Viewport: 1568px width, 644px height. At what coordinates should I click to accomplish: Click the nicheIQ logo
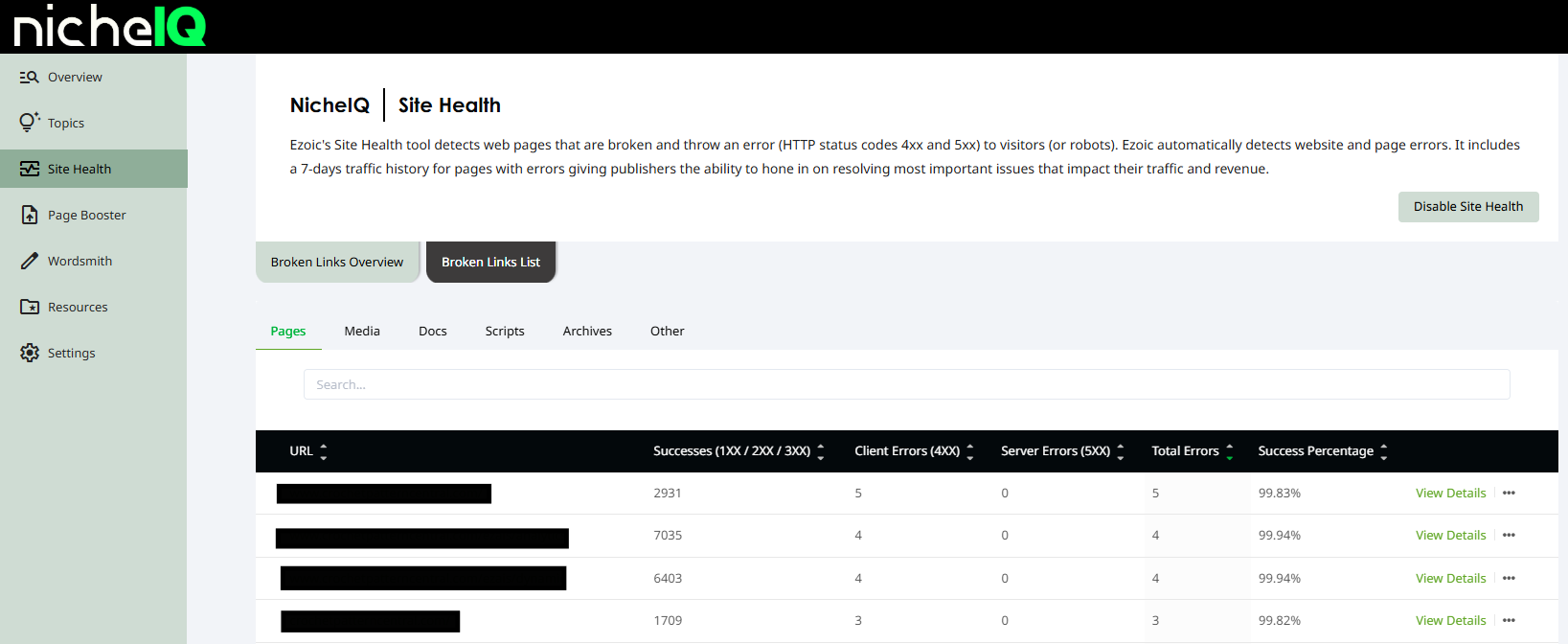click(x=109, y=26)
